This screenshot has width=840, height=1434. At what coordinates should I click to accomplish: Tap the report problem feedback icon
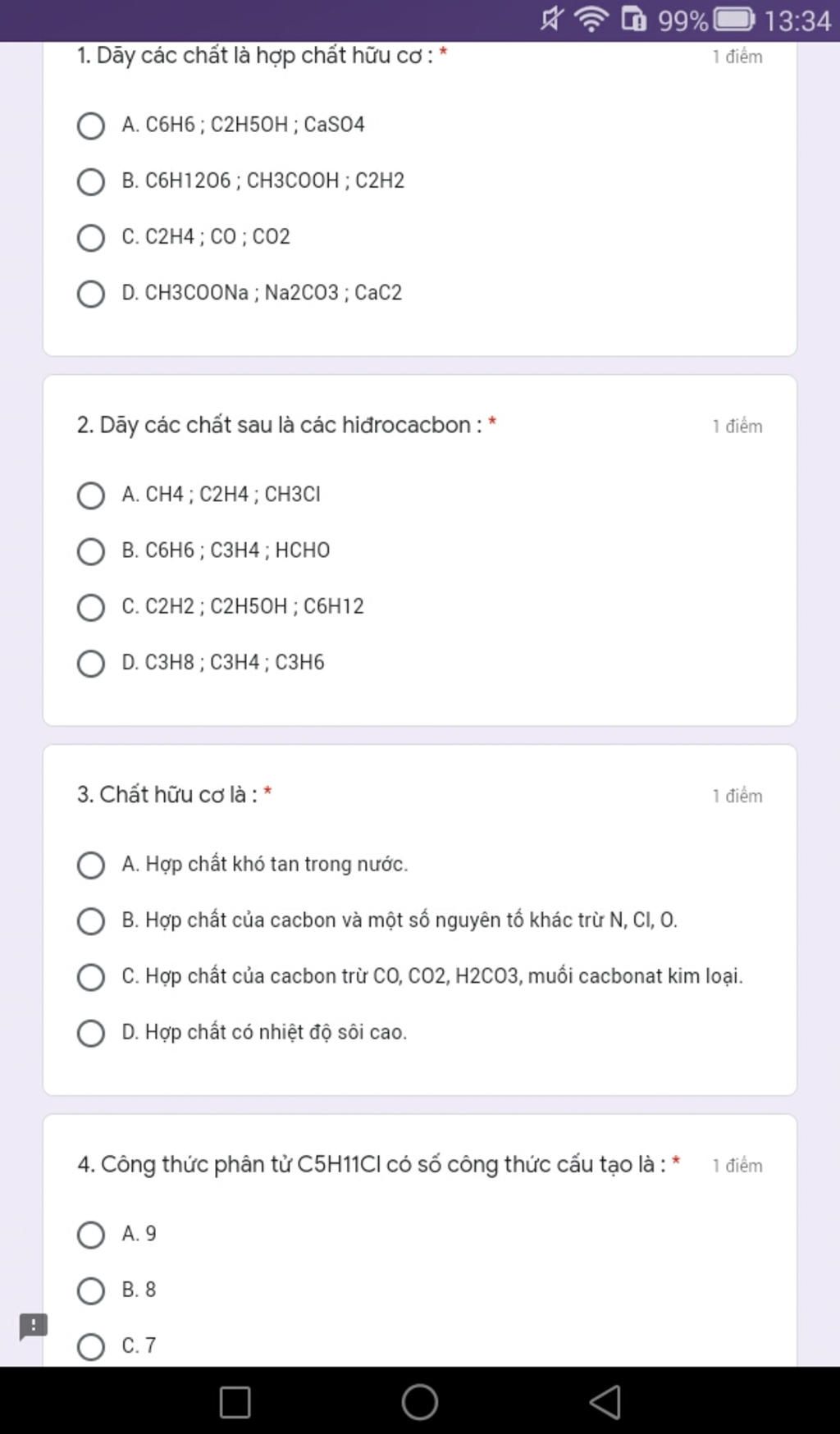[x=33, y=1326]
